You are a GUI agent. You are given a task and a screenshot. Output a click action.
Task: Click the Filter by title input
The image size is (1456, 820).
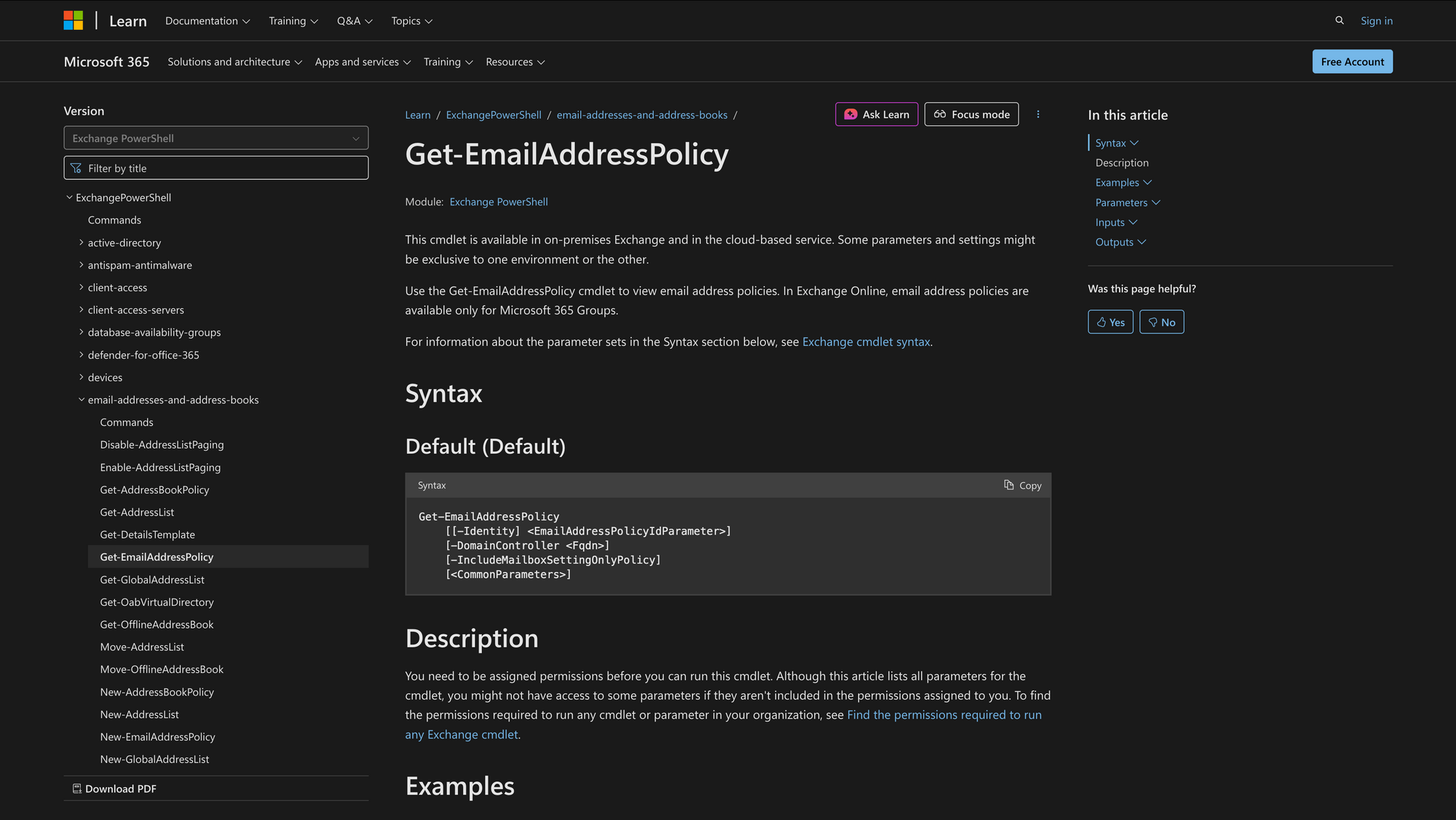point(215,168)
